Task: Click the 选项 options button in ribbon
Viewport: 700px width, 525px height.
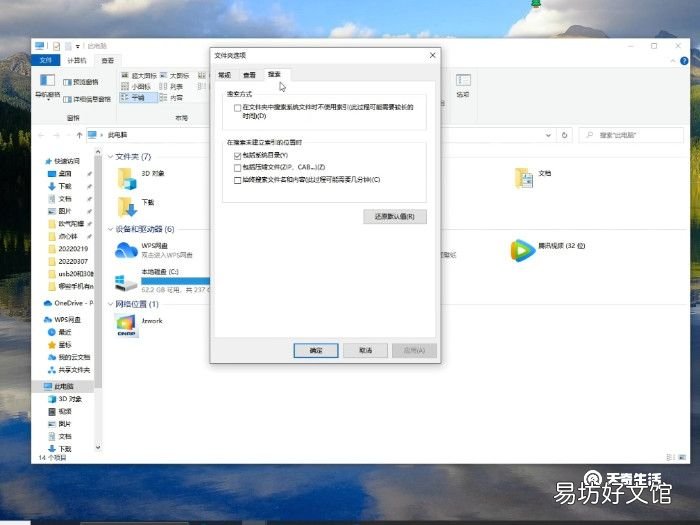Action: (x=462, y=86)
